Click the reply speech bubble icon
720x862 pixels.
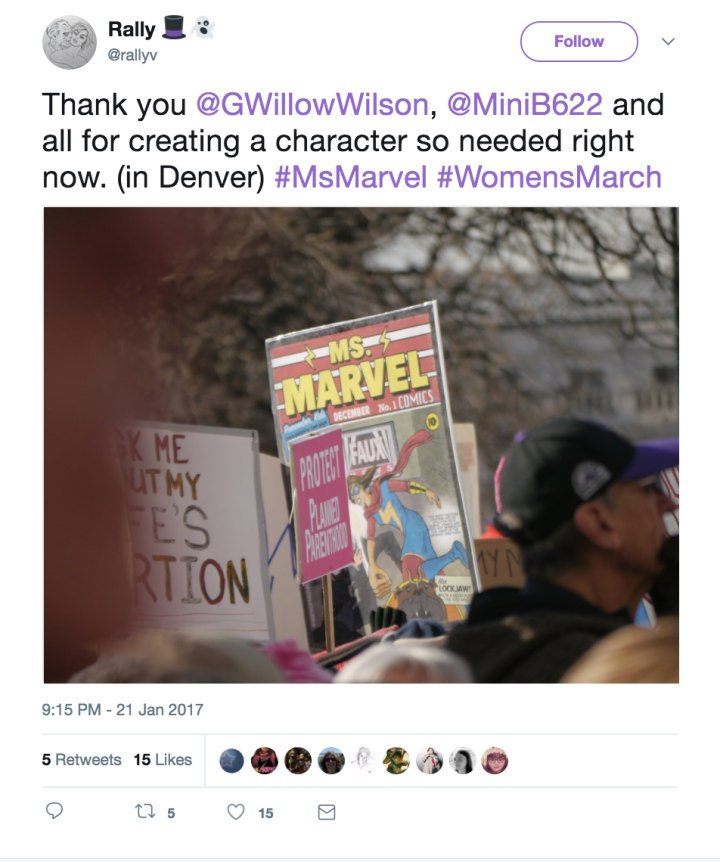[x=54, y=811]
